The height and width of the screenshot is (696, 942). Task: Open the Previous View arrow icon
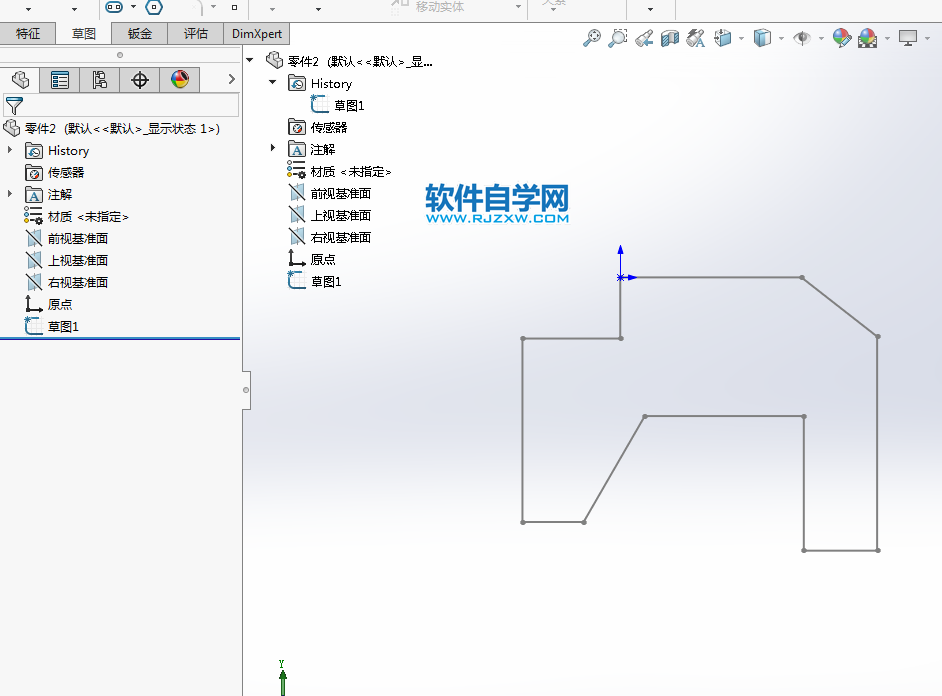coord(643,37)
